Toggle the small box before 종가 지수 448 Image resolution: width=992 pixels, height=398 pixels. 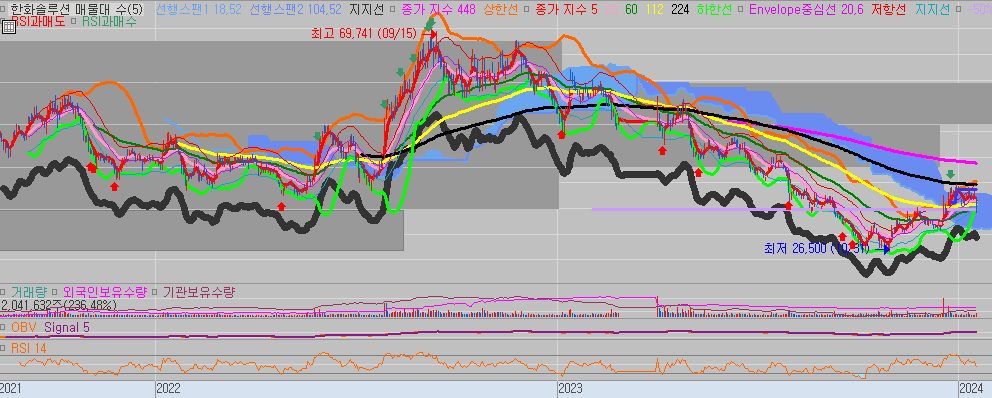click(392, 9)
